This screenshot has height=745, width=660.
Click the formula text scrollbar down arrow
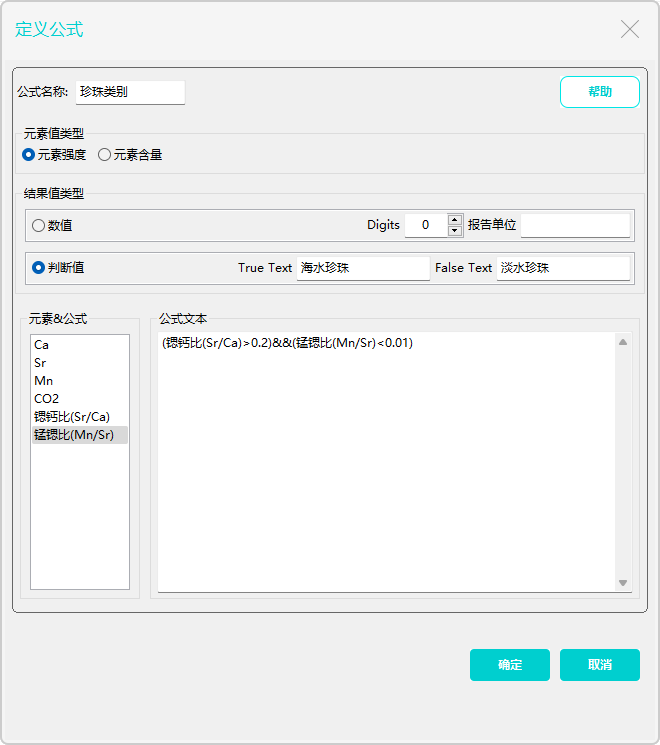623,583
